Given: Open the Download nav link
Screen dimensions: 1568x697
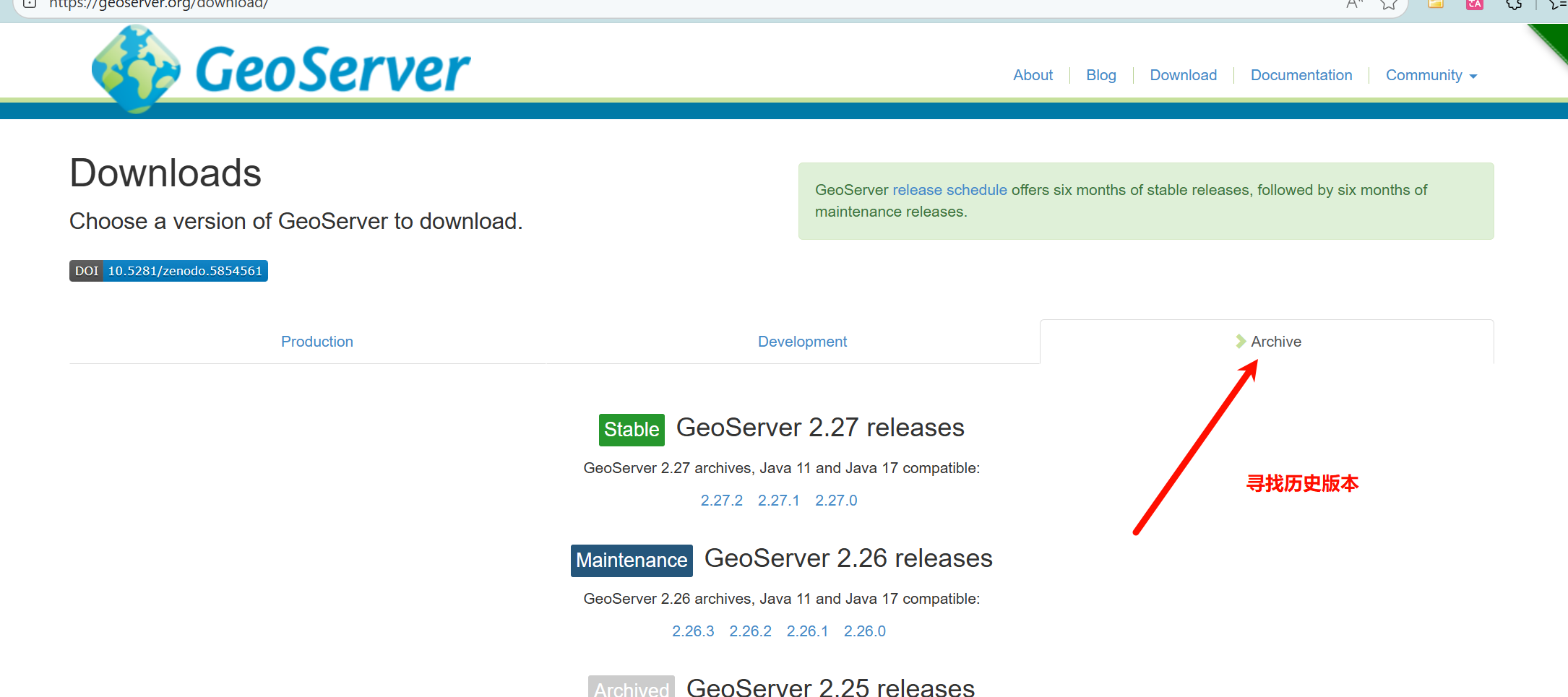Looking at the screenshot, I should [1184, 75].
